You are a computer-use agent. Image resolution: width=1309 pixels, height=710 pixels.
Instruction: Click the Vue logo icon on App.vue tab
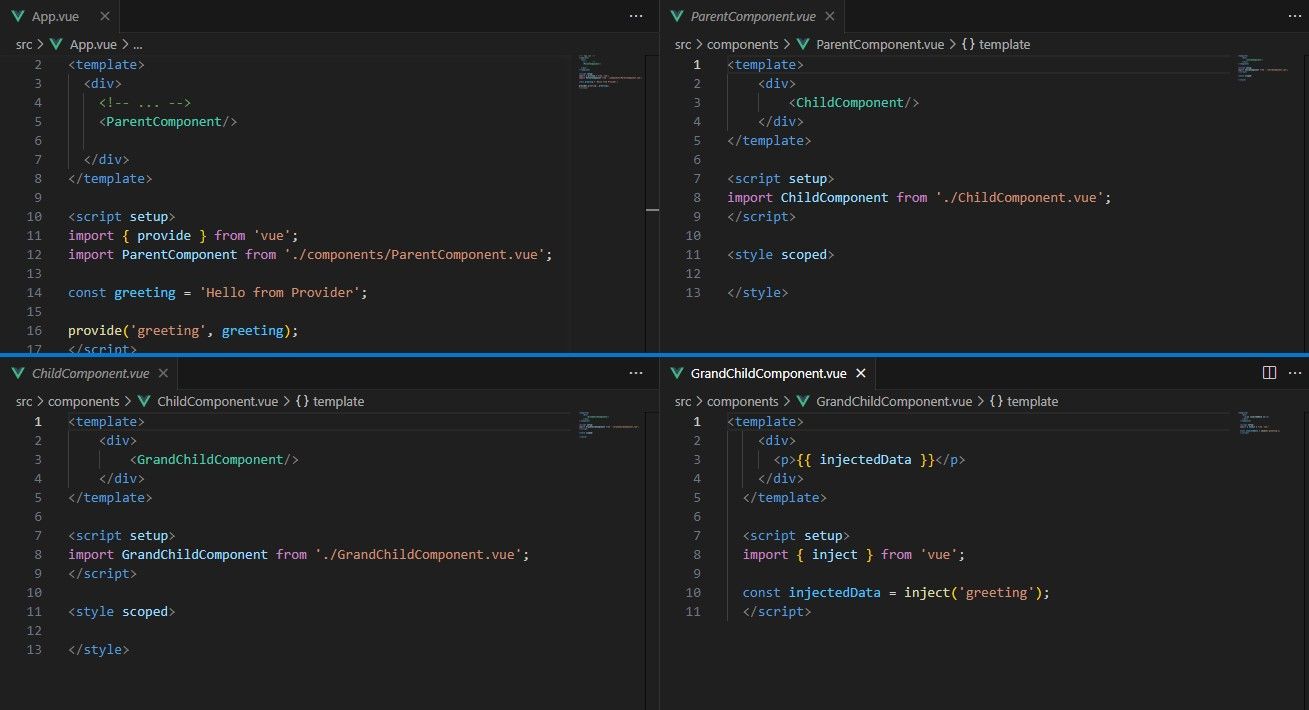point(18,16)
